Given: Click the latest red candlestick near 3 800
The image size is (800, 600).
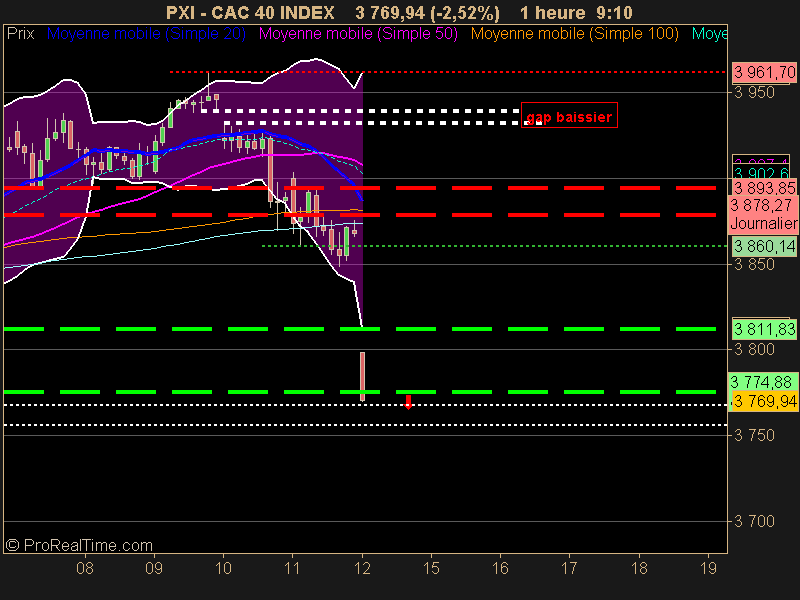Looking at the screenshot, I should (x=362, y=377).
